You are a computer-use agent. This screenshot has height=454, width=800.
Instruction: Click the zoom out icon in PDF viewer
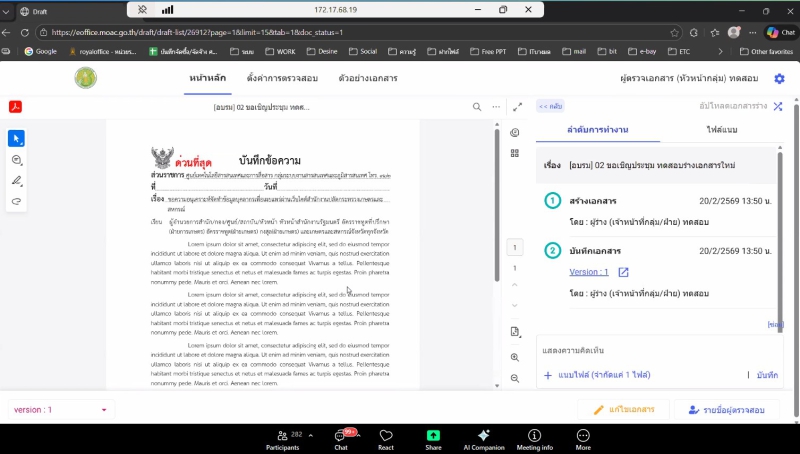click(515, 378)
